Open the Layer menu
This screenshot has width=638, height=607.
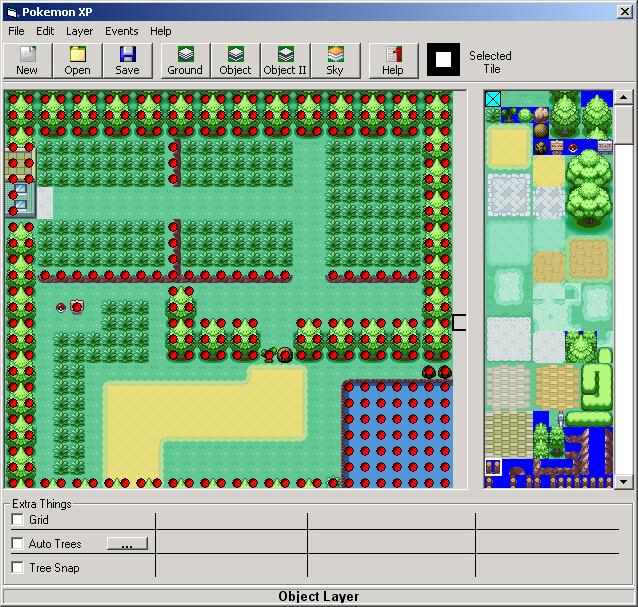click(x=79, y=31)
